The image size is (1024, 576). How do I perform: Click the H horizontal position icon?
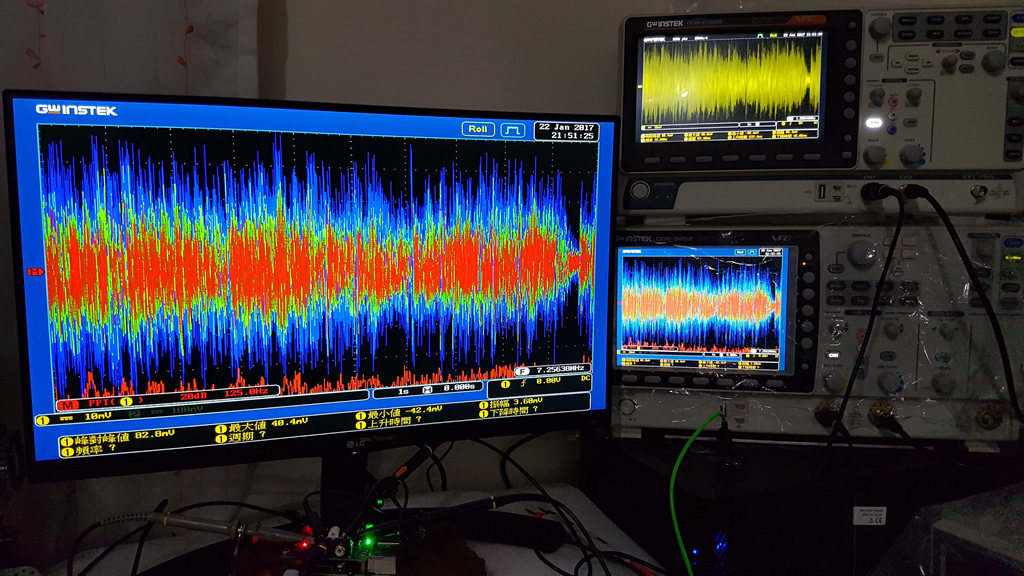click(427, 390)
